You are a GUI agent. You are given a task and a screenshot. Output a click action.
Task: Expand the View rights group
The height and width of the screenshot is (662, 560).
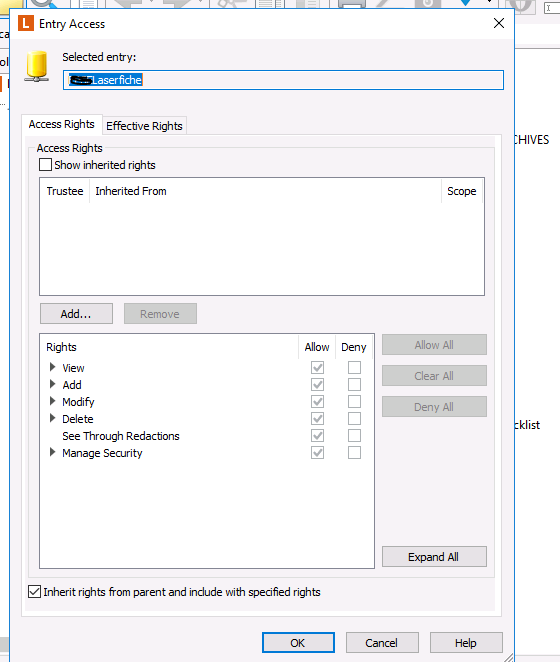point(52,367)
